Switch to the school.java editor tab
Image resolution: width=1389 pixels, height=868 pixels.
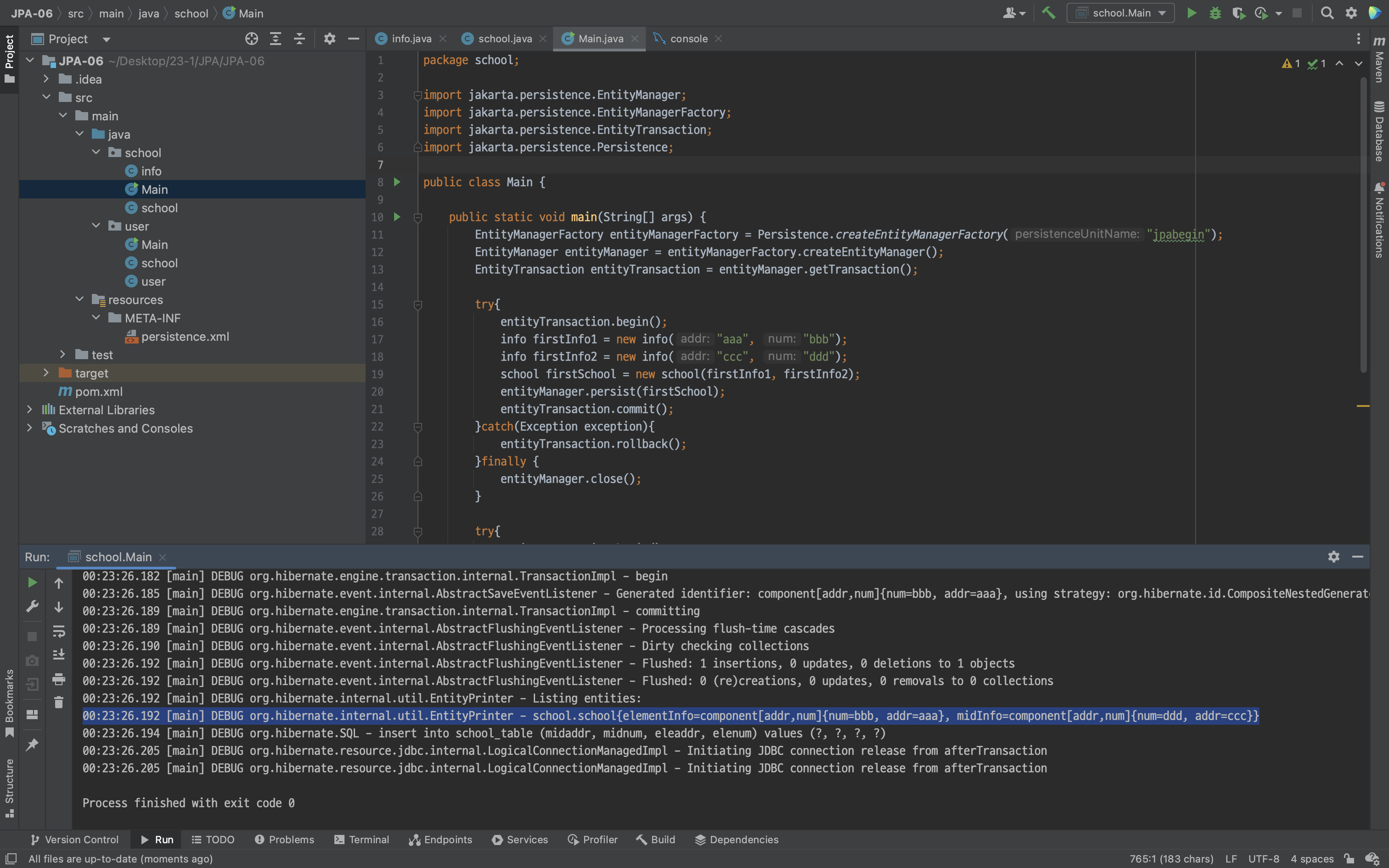coord(504,39)
